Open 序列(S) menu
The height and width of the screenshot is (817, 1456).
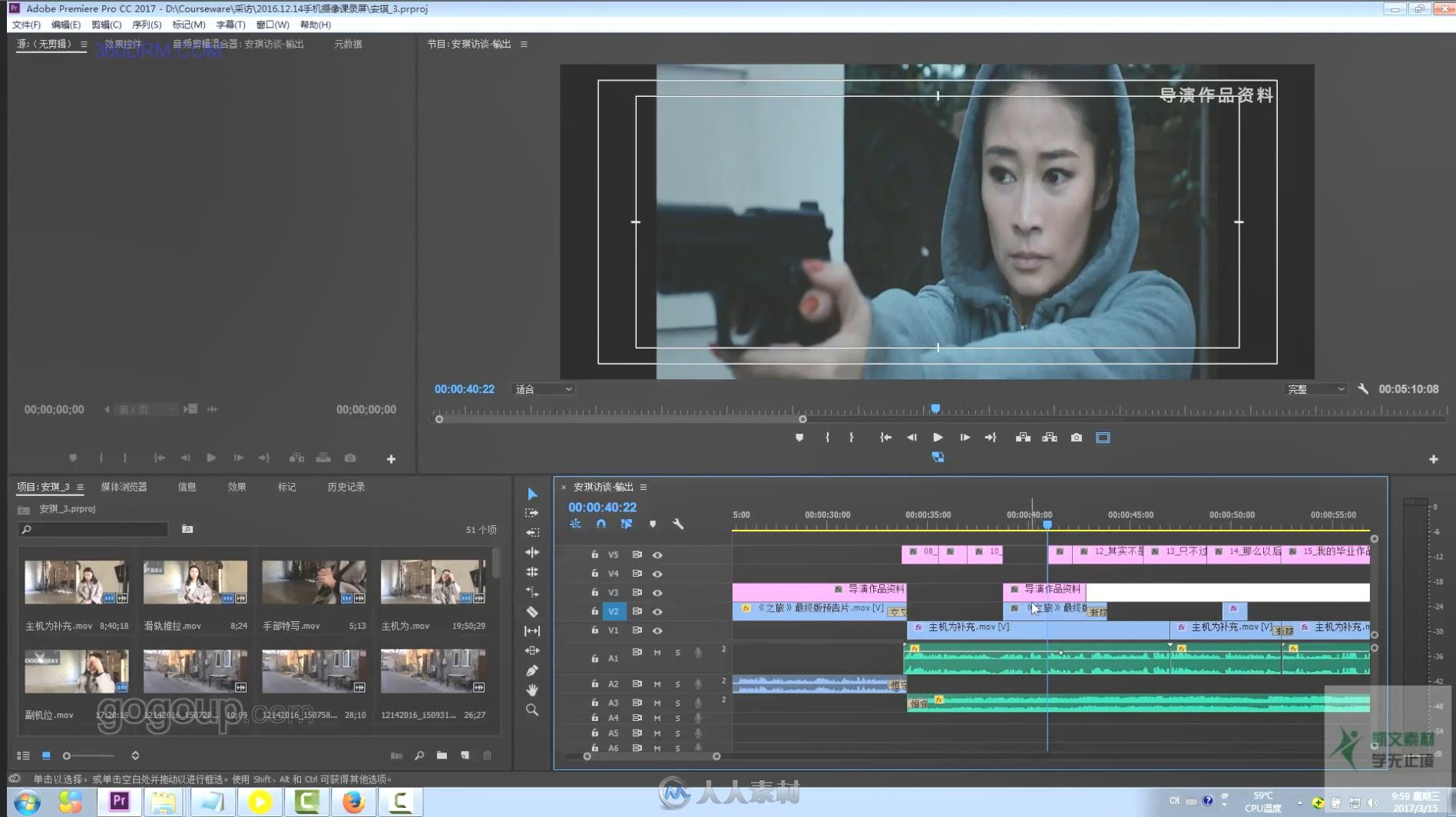[x=147, y=25]
